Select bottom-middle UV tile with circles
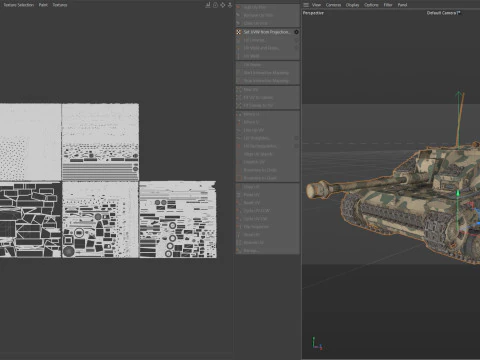Viewport: 480px width, 360px height. [x=100, y=220]
